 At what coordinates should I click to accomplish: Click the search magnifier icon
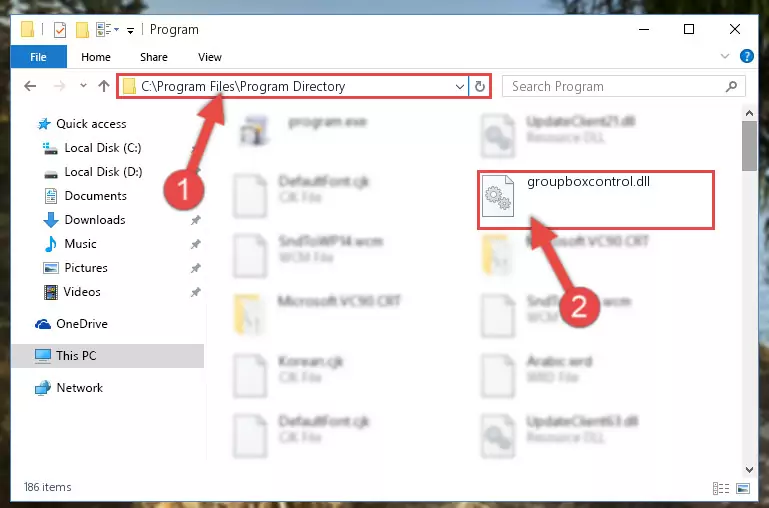[731, 86]
